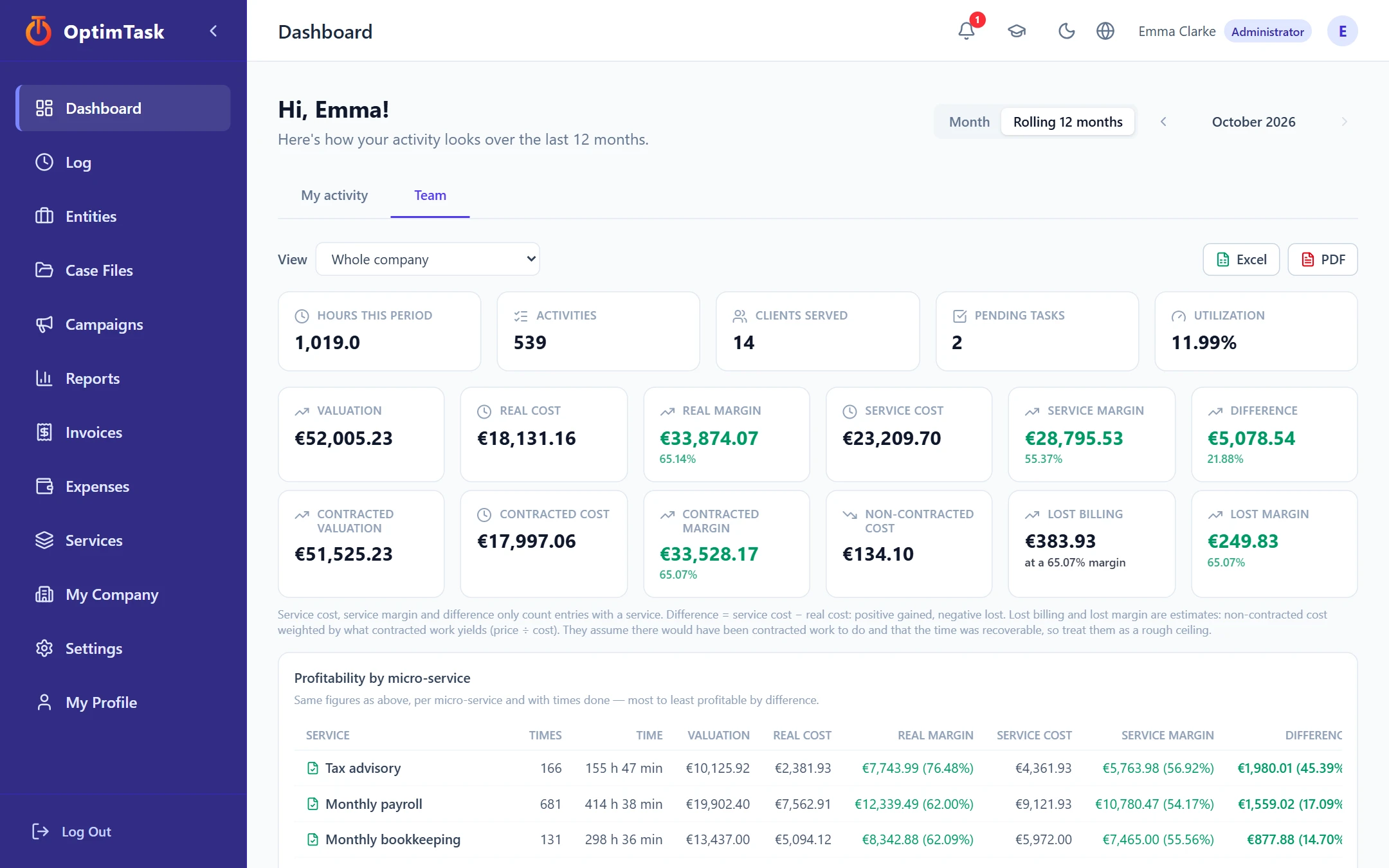Screen dimensions: 1389x868
Task: Click the VALUATION column header
Action: pos(718,735)
